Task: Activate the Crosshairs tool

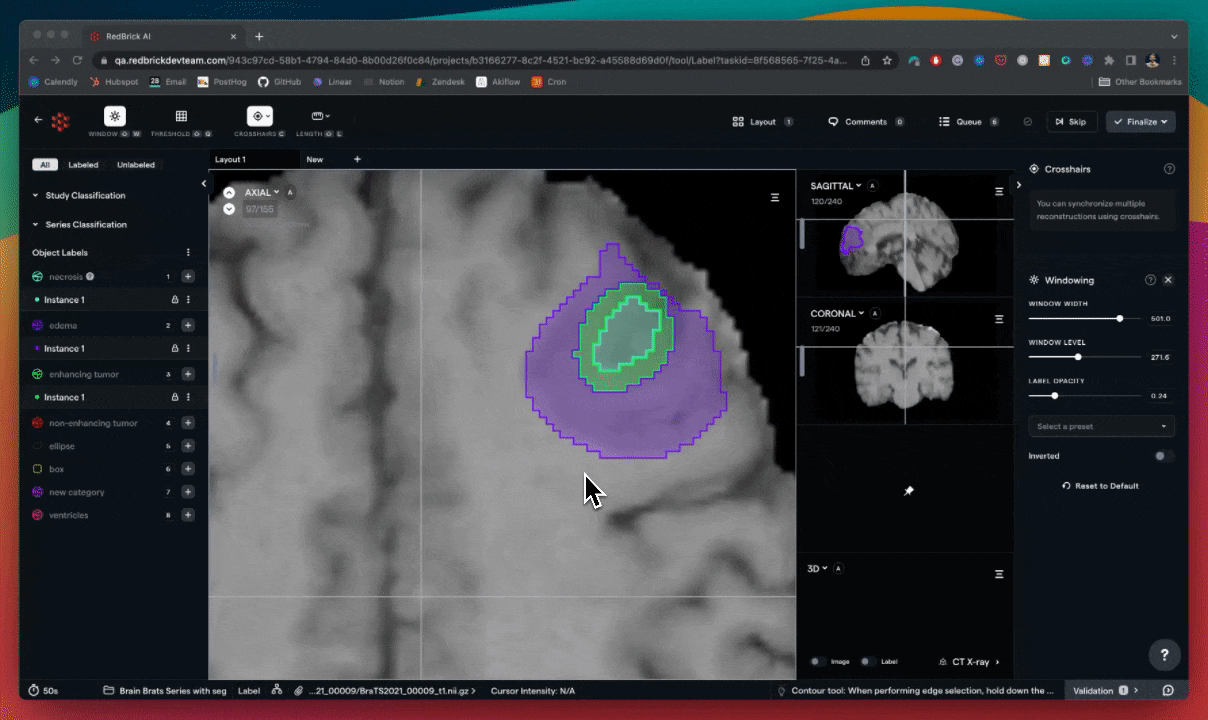Action: [x=260, y=117]
